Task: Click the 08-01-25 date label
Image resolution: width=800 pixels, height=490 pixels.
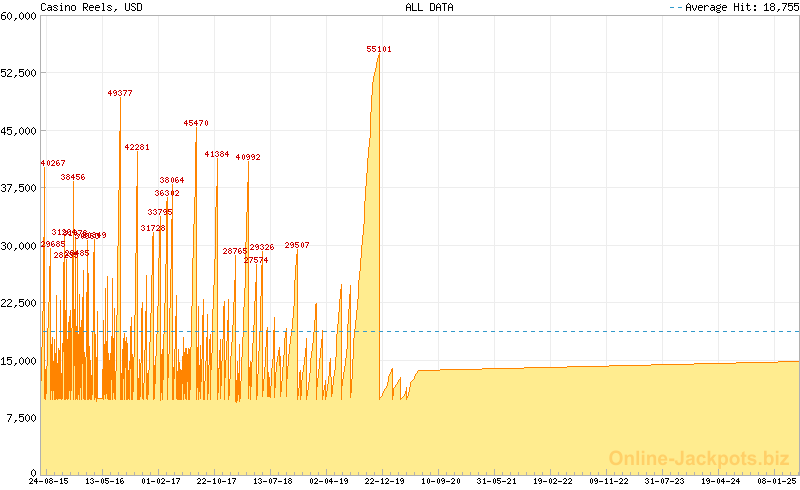Action: point(776,481)
